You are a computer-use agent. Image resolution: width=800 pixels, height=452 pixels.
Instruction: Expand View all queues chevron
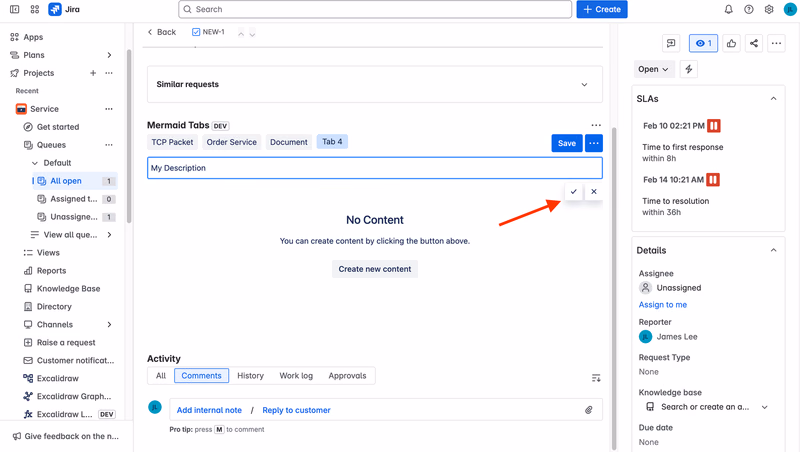pyautogui.click(x=109, y=235)
